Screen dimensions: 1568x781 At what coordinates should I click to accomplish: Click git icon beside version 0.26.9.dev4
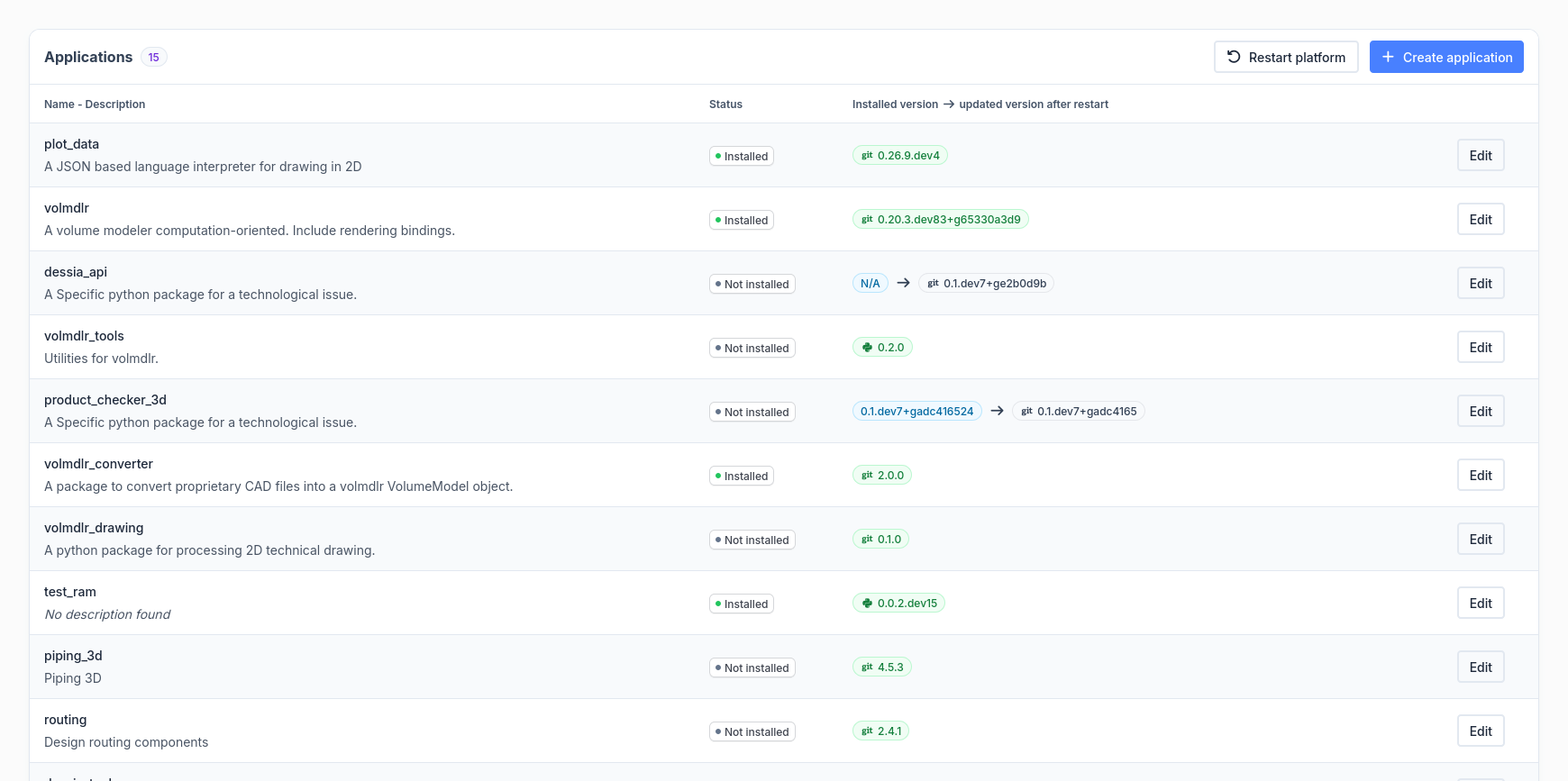(867, 156)
